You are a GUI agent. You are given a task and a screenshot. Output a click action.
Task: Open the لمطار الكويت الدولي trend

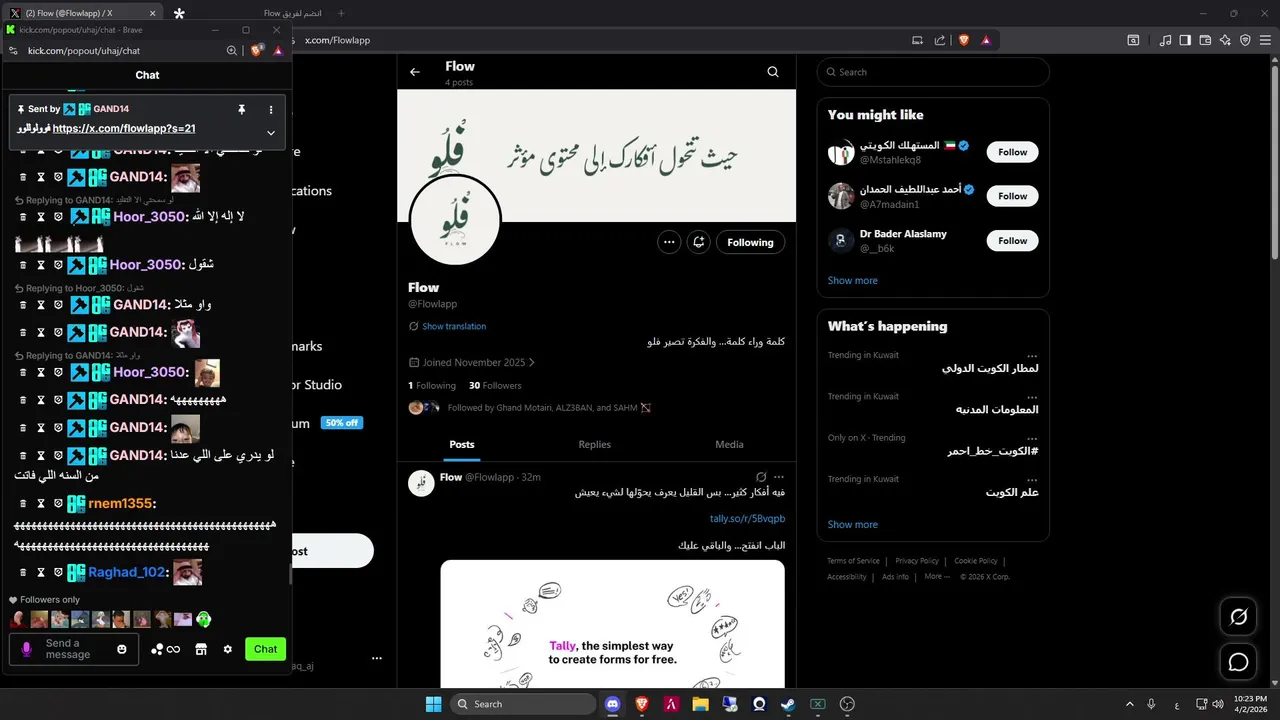point(990,368)
